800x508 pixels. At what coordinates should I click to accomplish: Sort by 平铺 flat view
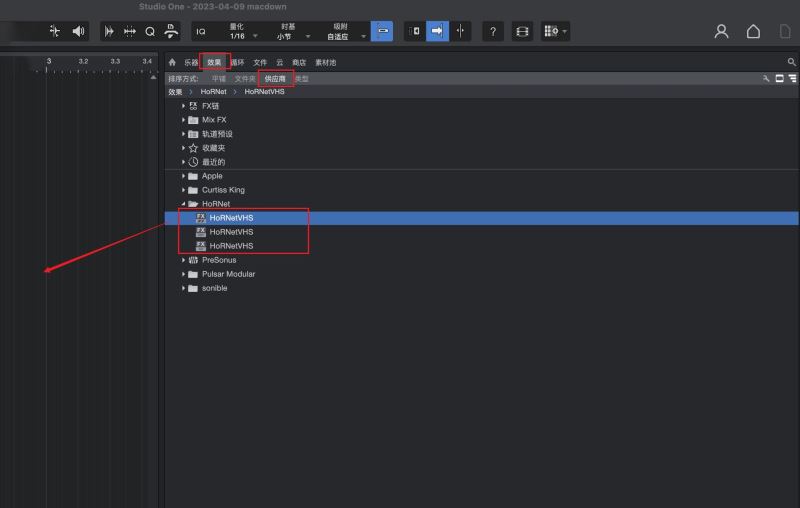219,79
